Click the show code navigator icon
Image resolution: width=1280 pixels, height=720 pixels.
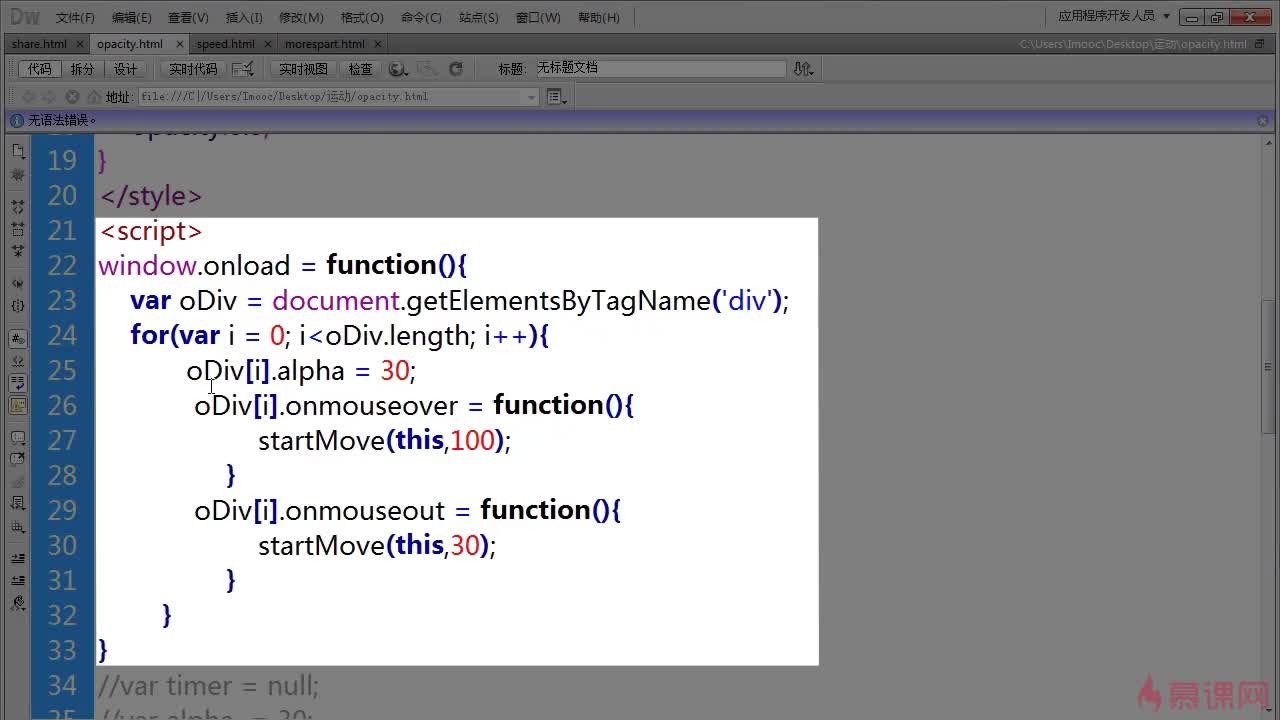coord(18,175)
